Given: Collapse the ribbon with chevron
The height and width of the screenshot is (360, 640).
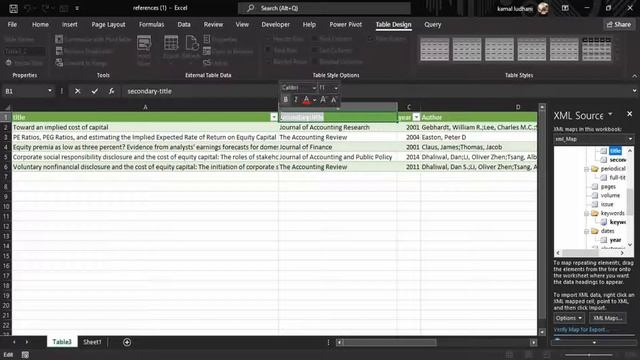Looking at the screenshot, I should point(634,76).
